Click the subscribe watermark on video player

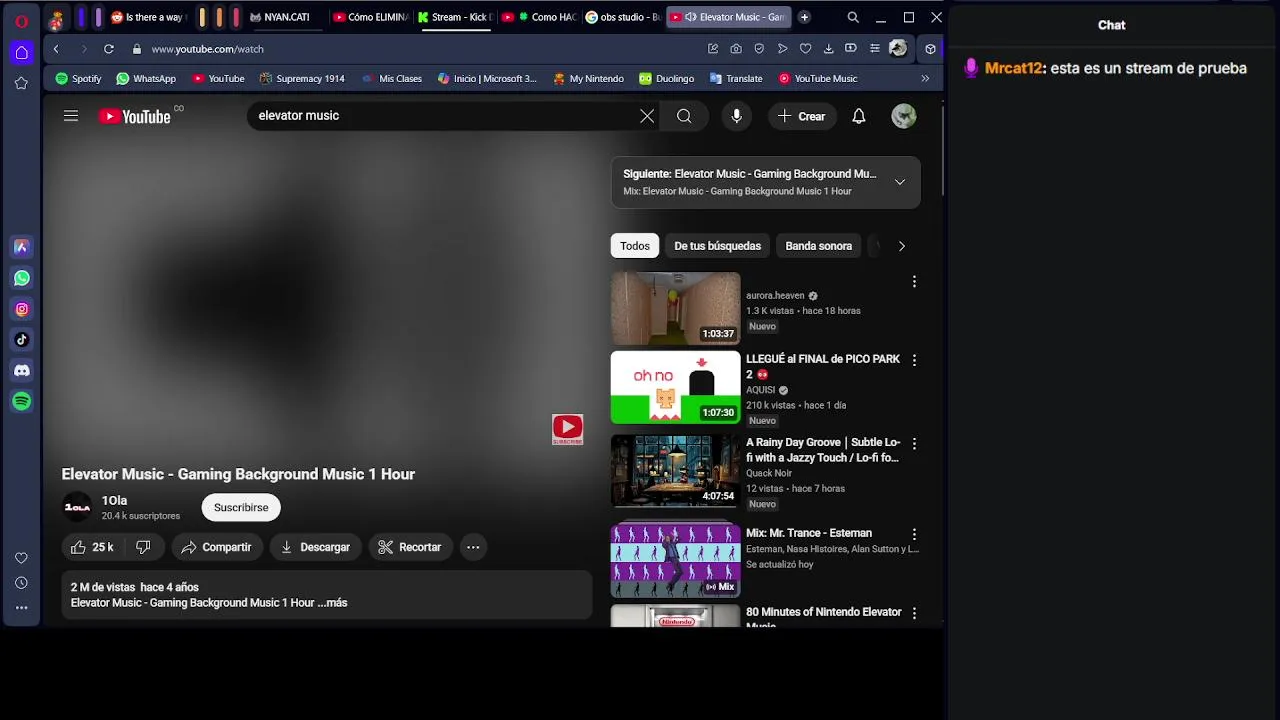567,430
